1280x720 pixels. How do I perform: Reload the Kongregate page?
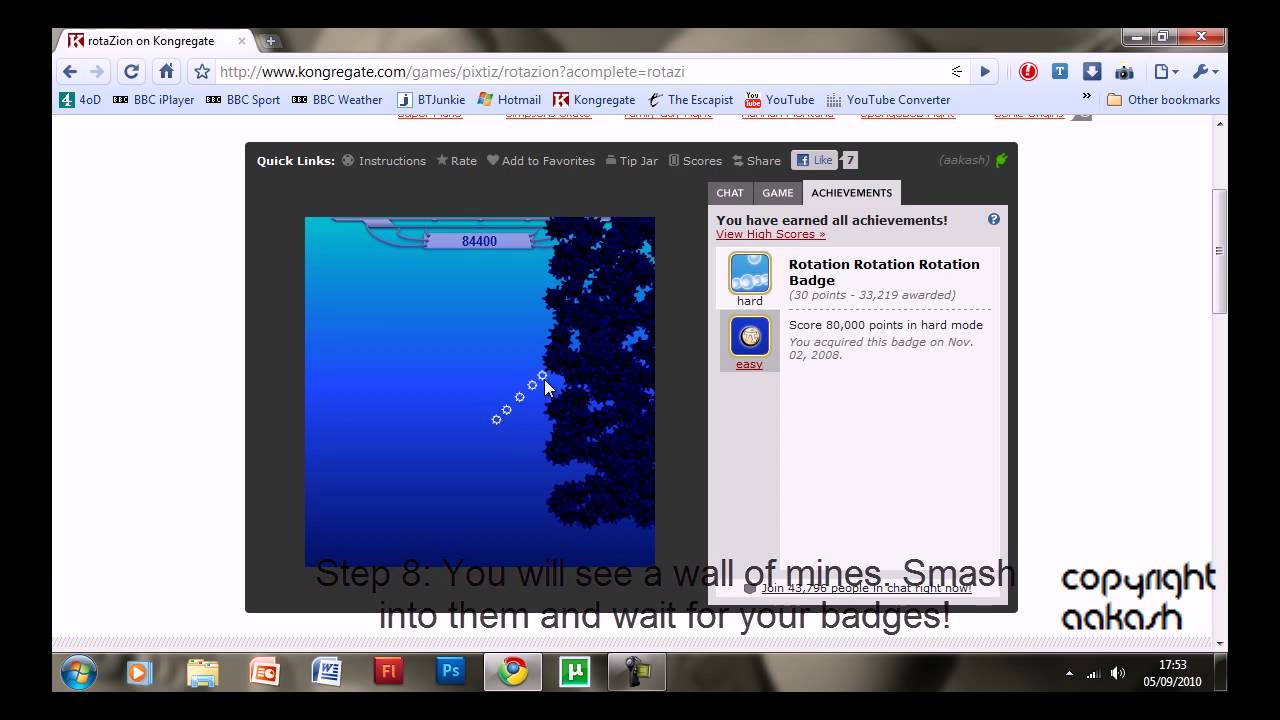point(131,72)
